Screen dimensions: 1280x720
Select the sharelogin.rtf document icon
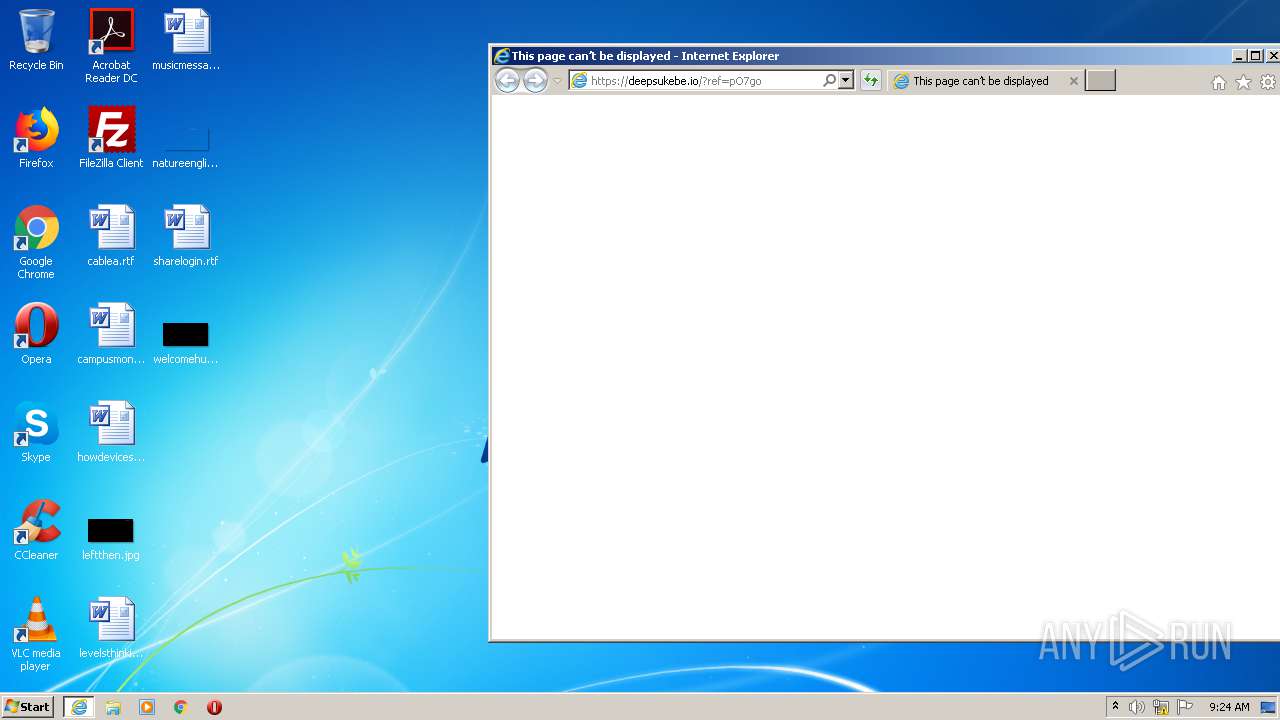(x=186, y=236)
